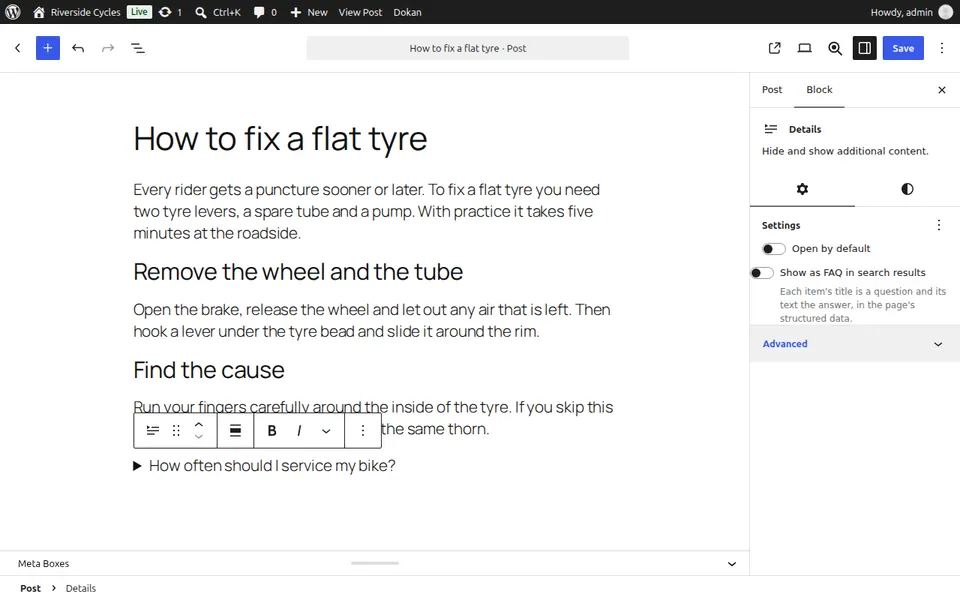960x600 pixels.
Task: Expand the Advanced section
Action: 855,343
